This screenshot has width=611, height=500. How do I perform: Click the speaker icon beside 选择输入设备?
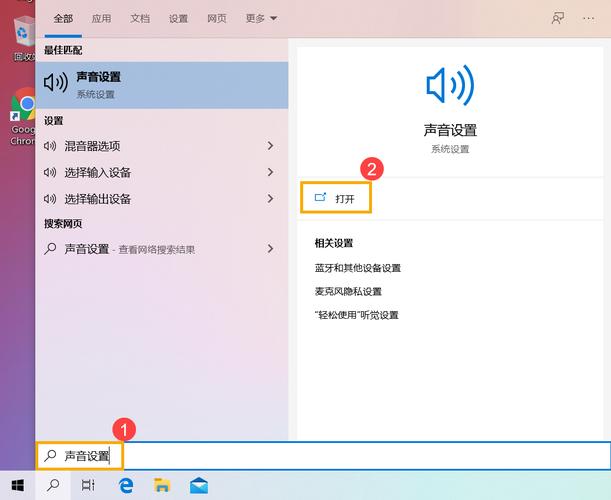(x=50, y=172)
